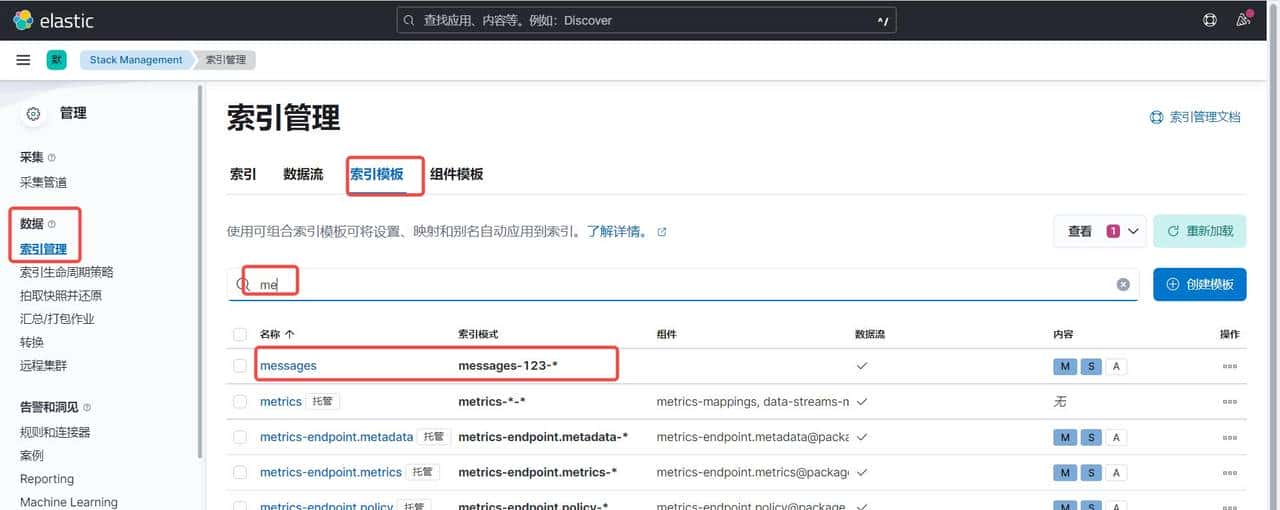The width and height of the screenshot is (1280, 510).
Task: Open 案例 in sidebar
Action: 32,455
